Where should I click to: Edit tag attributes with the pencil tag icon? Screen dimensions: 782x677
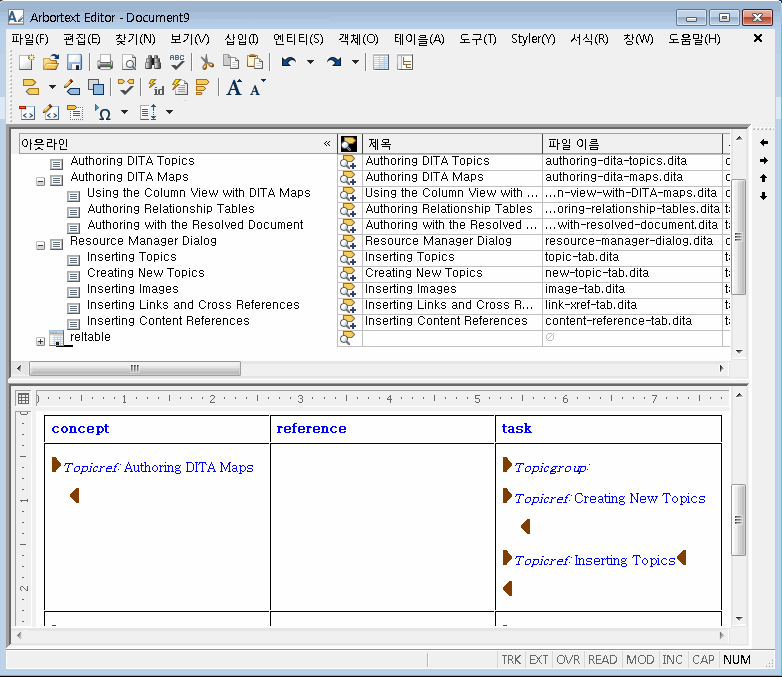pyautogui.click(x=72, y=87)
